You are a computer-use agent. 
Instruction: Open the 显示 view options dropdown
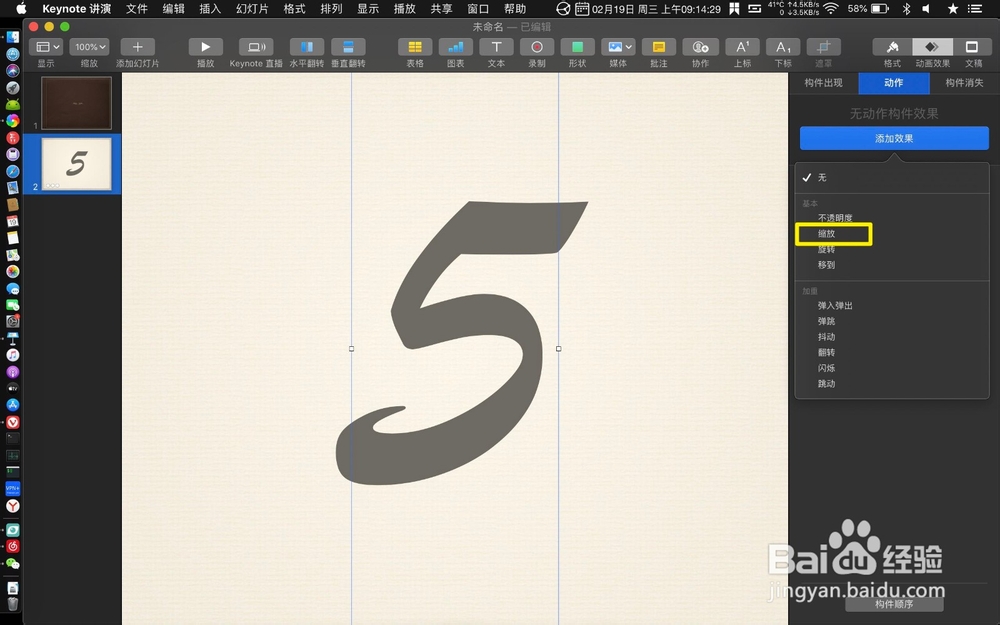[46, 47]
